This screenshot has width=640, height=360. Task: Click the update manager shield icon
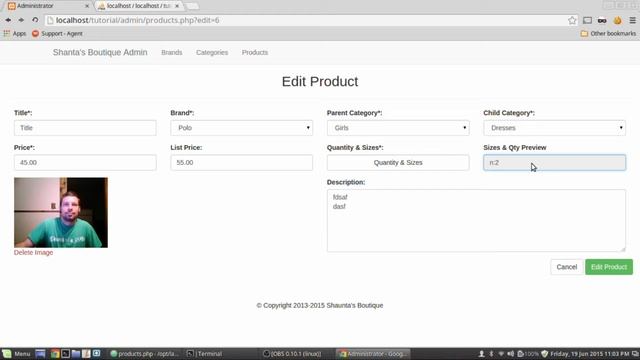tap(544, 353)
